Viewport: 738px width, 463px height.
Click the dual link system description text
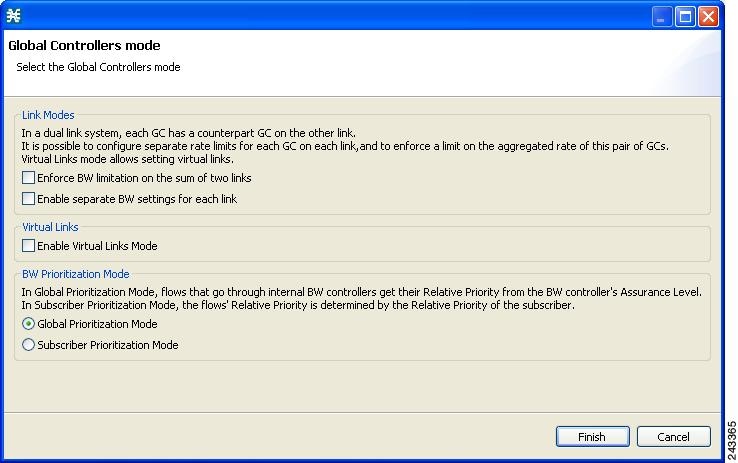189,133
